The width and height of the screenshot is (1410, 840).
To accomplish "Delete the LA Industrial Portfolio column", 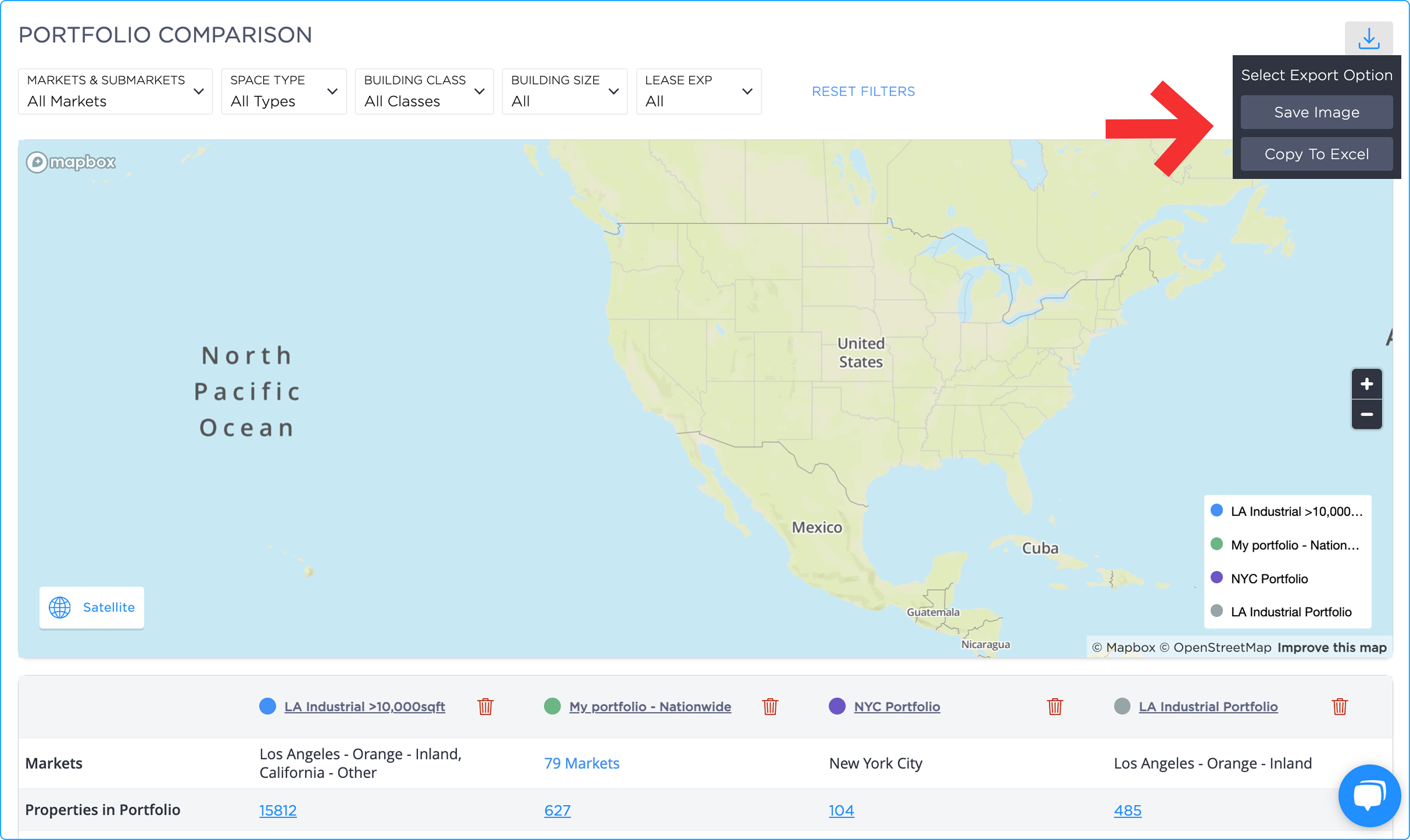I will point(1339,706).
